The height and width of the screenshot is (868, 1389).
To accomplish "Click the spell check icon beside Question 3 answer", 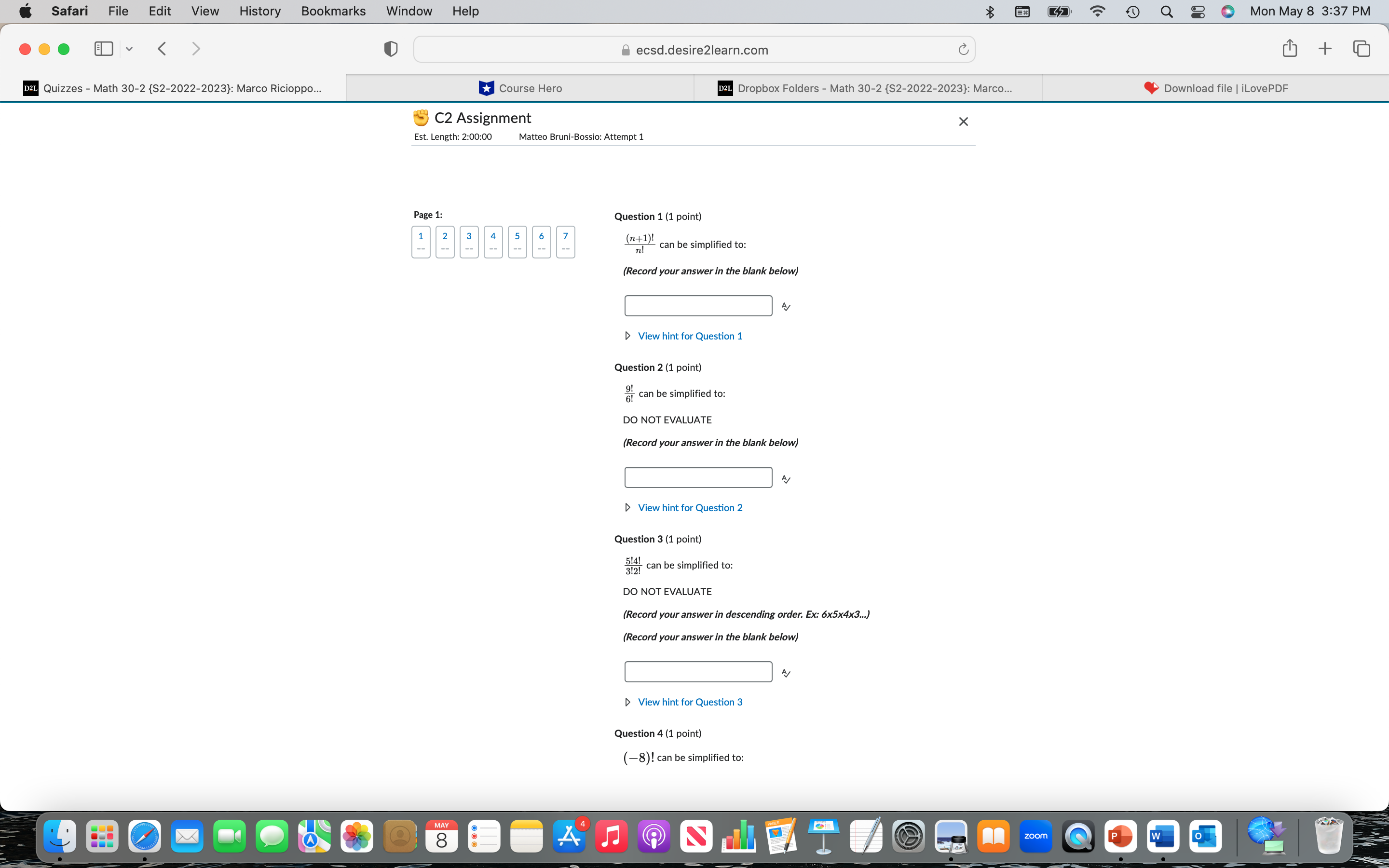I will (x=786, y=673).
